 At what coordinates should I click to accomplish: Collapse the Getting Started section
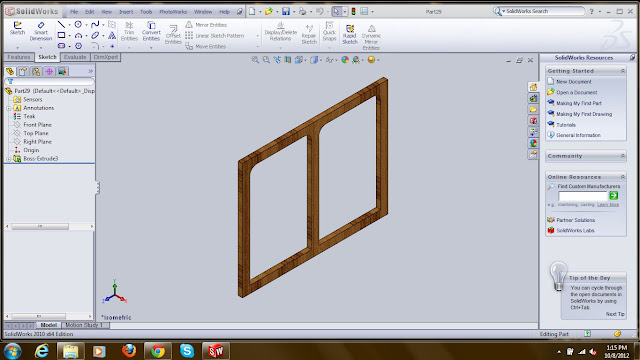click(623, 71)
